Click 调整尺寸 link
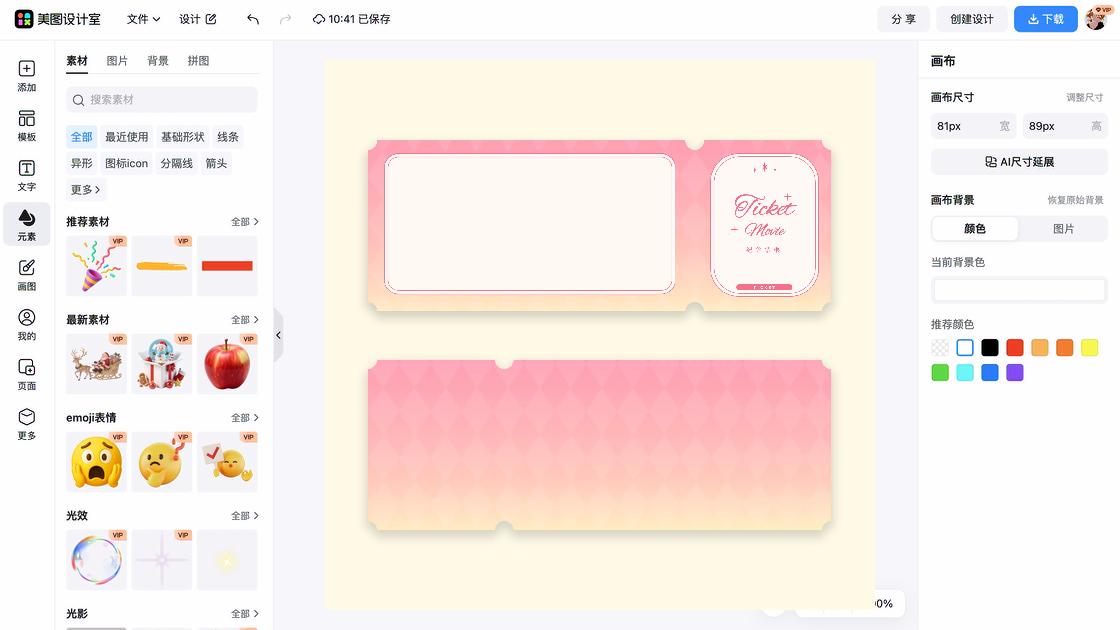This screenshot has height=630, width=1120. 1084,98
